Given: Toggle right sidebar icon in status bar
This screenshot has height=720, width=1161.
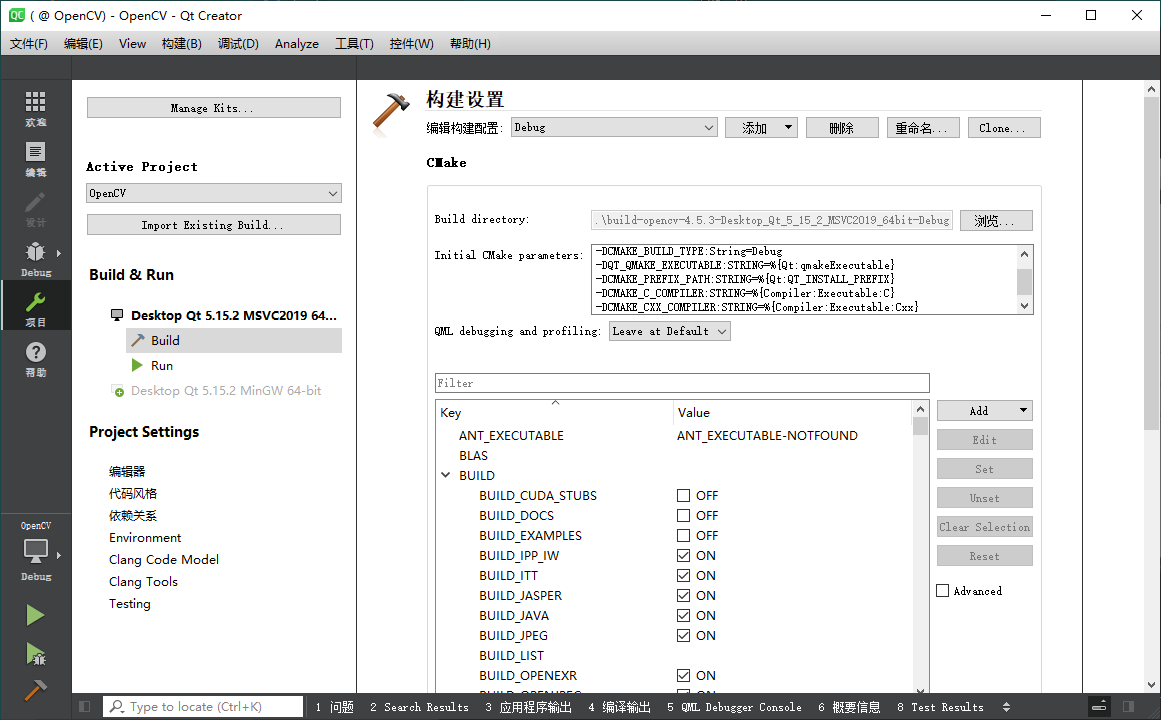Looking at the screenshot, I should (x=1128, y=707).
